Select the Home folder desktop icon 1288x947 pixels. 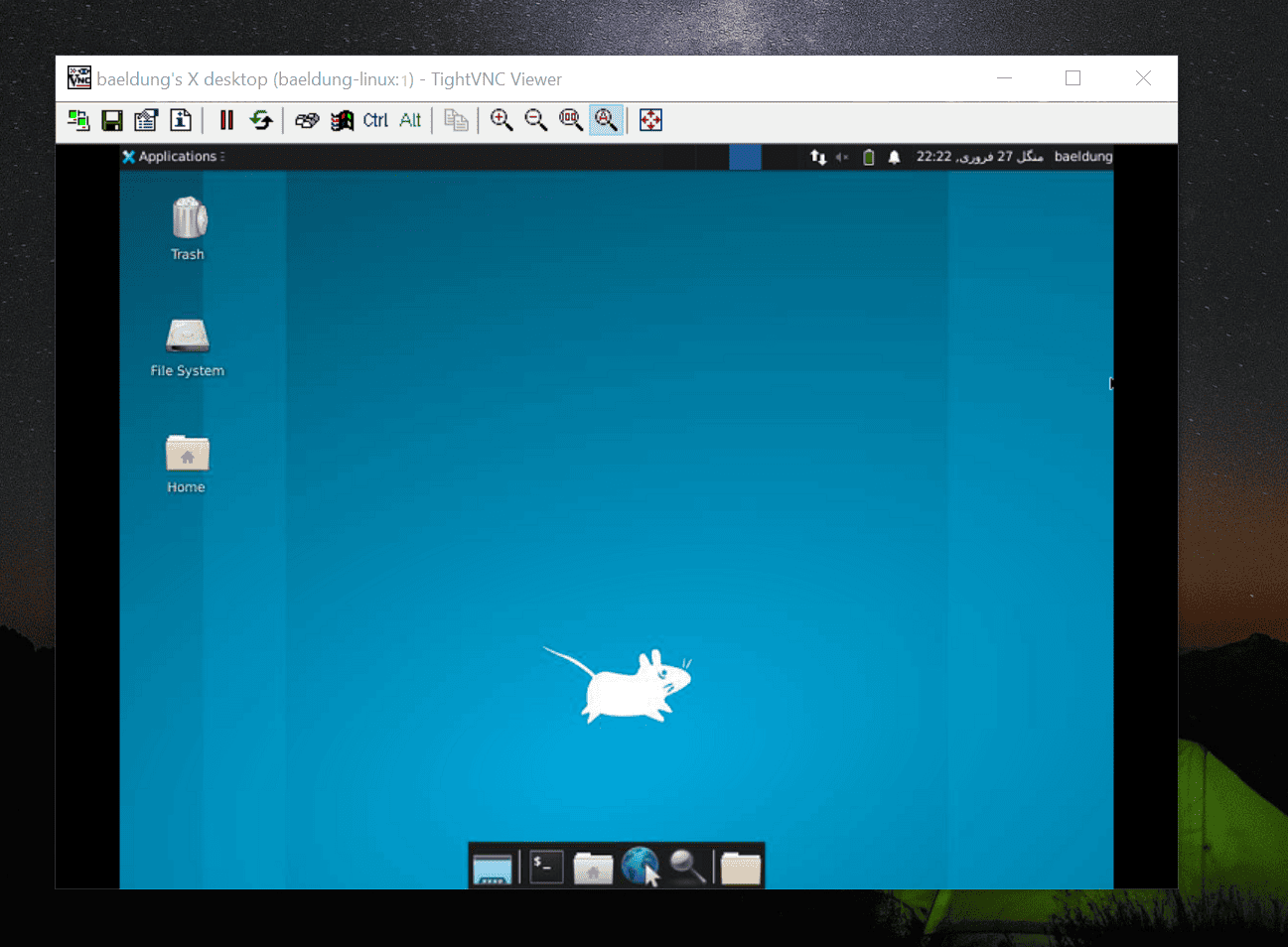coord(187,464)
